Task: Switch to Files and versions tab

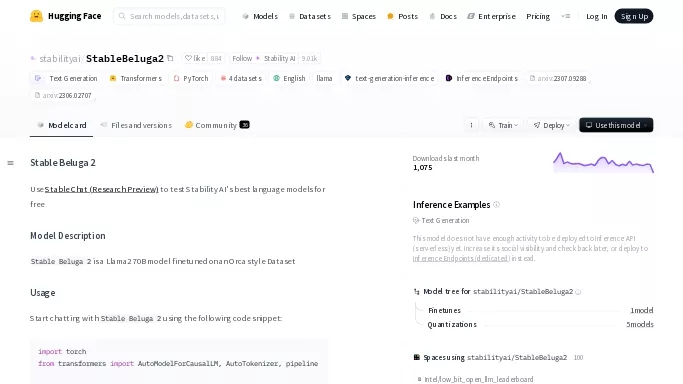Action: [136, 125]
